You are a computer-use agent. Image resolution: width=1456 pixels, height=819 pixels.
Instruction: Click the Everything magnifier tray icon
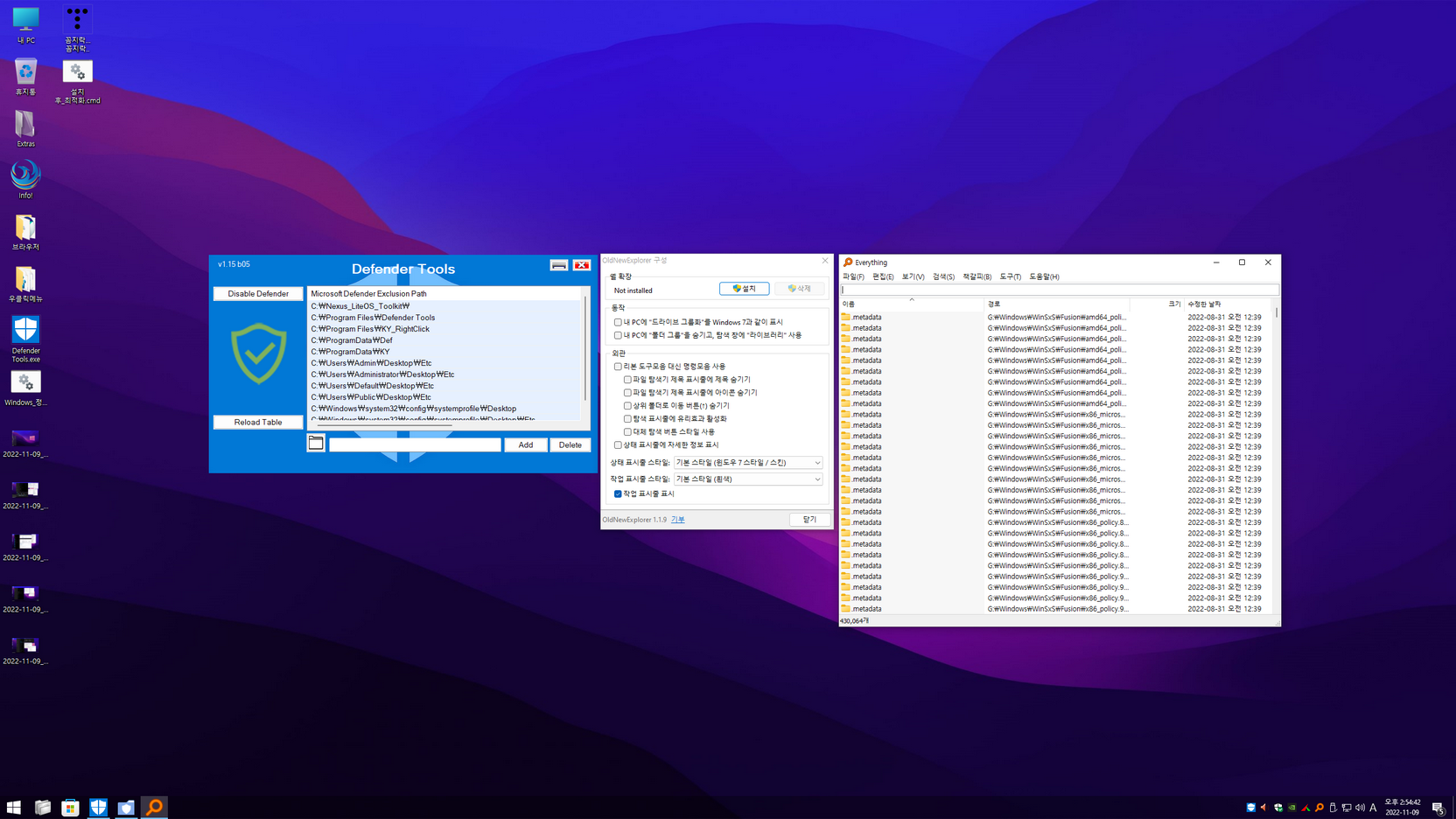[1319, 808]
